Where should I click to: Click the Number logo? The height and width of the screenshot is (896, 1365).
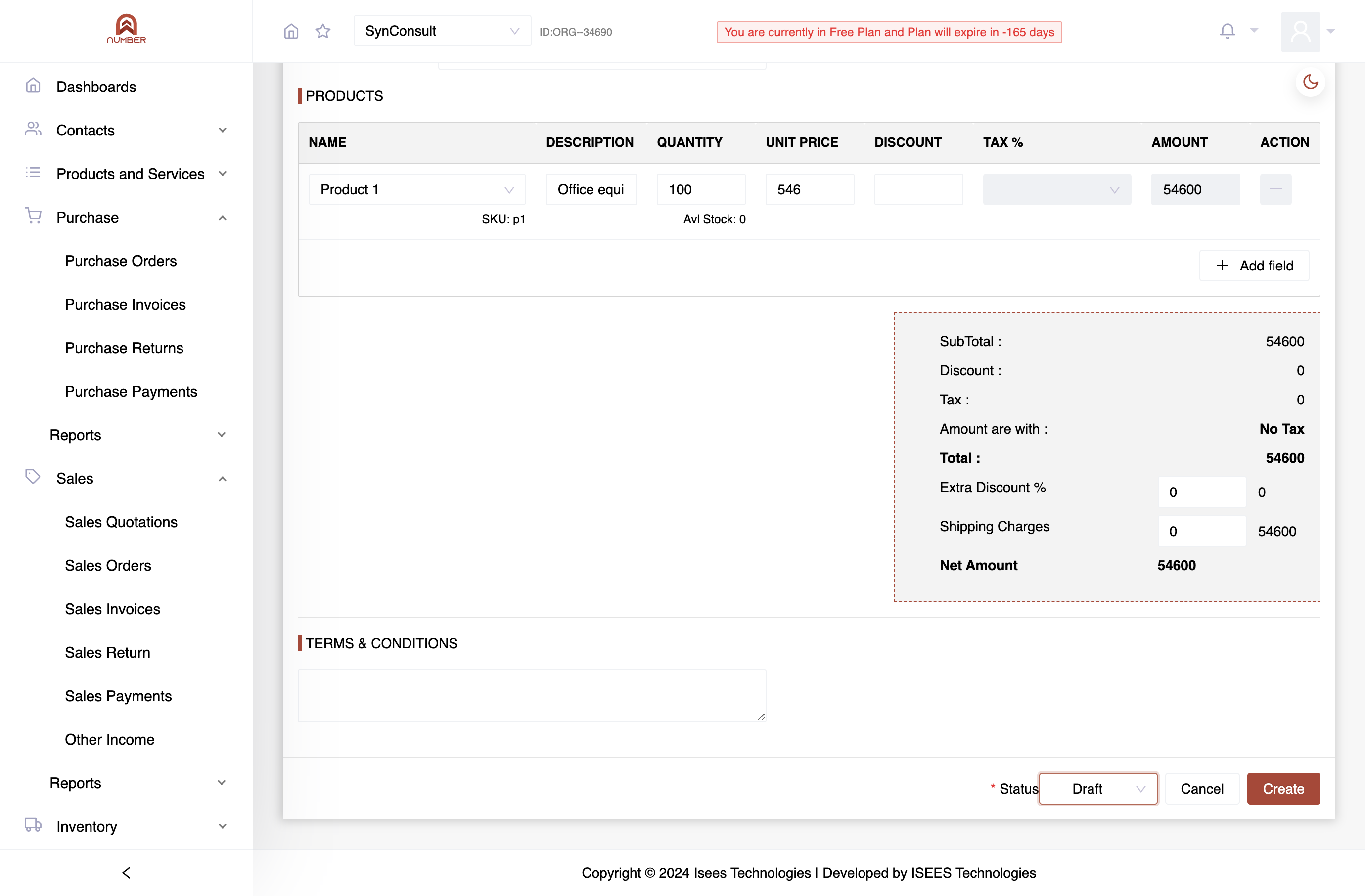126,29
